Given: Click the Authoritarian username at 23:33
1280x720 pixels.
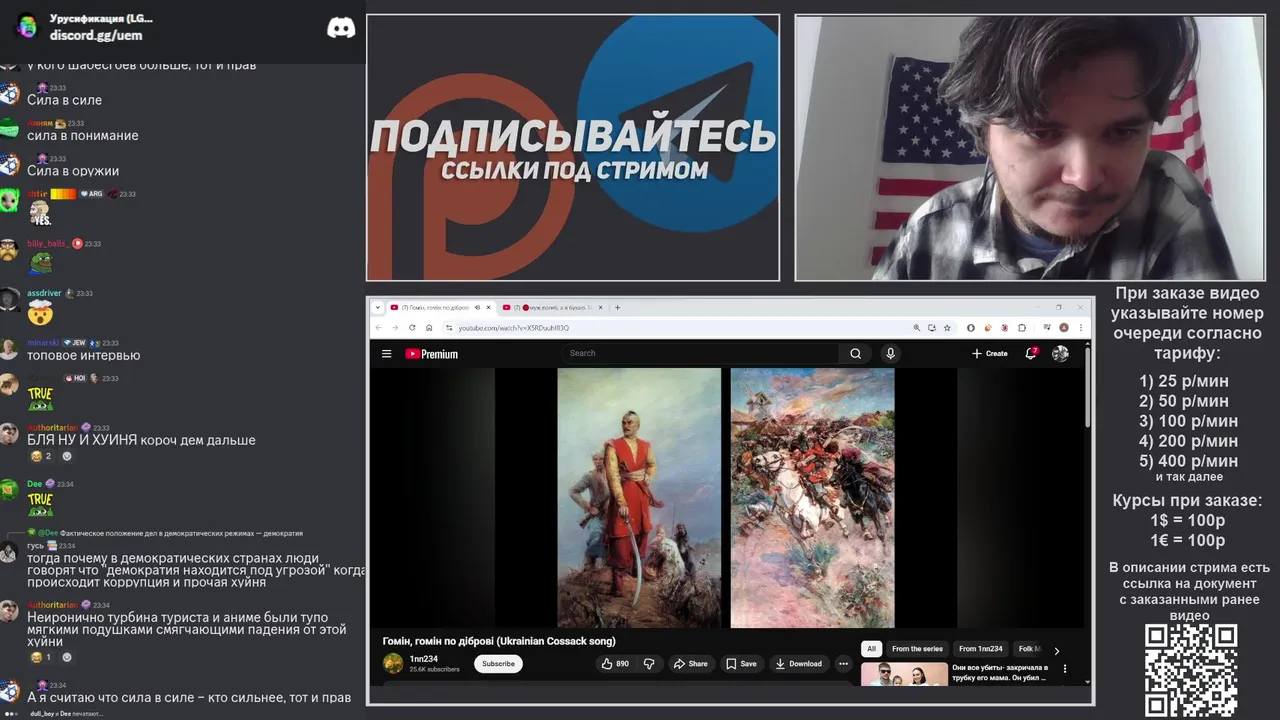Looking at the screenshot, I should (53, 428).
